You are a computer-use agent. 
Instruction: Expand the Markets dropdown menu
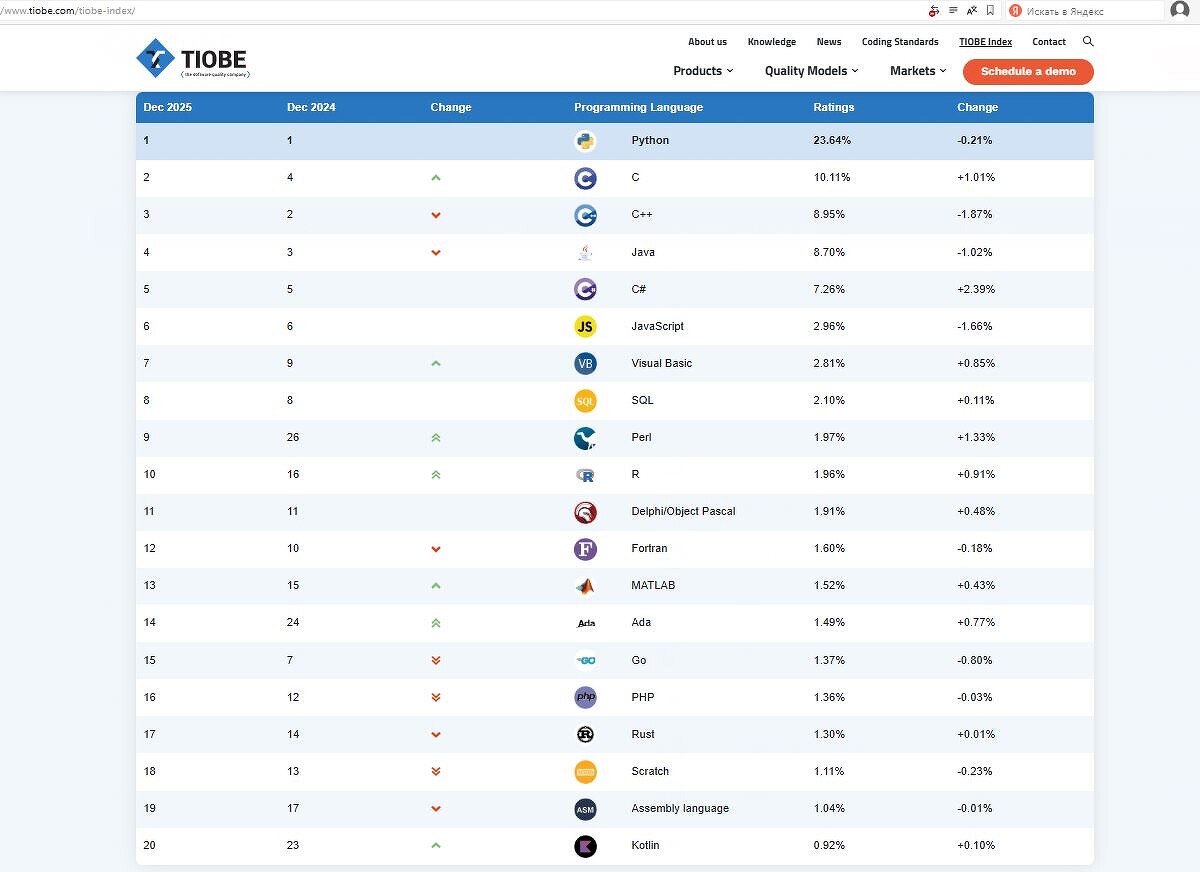pos(917,71)
